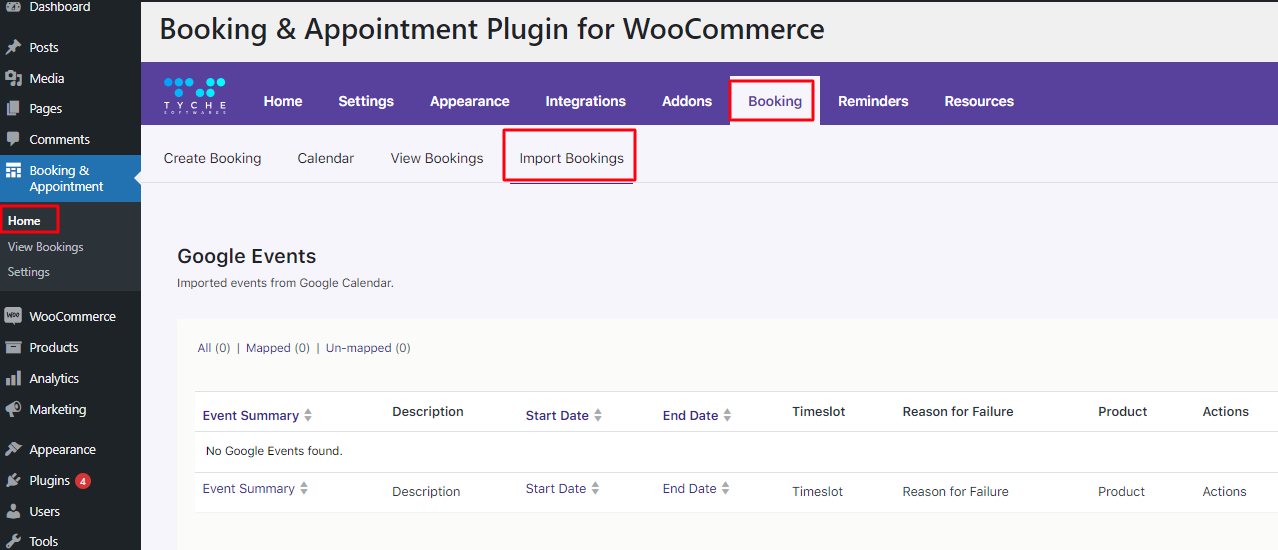Viewport: 1278px width, 550px height.
Task: Open View Bookings in sidebar submenu
Action: point(46,247)
